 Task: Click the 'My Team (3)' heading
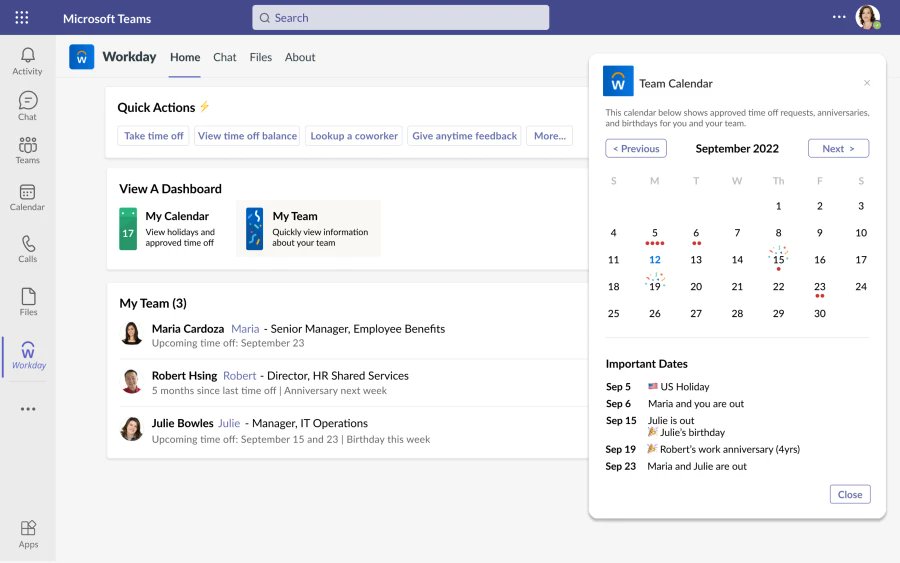(153, 304)
